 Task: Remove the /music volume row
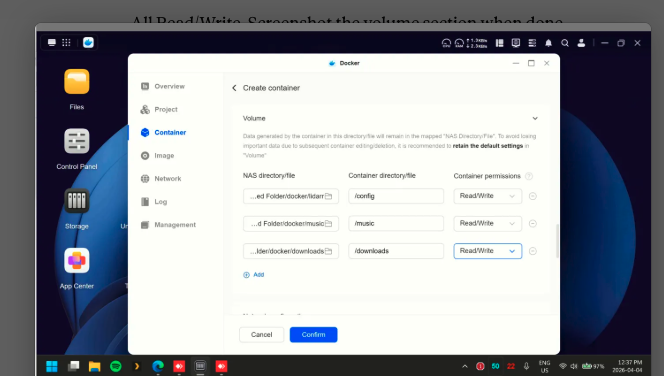533,224
